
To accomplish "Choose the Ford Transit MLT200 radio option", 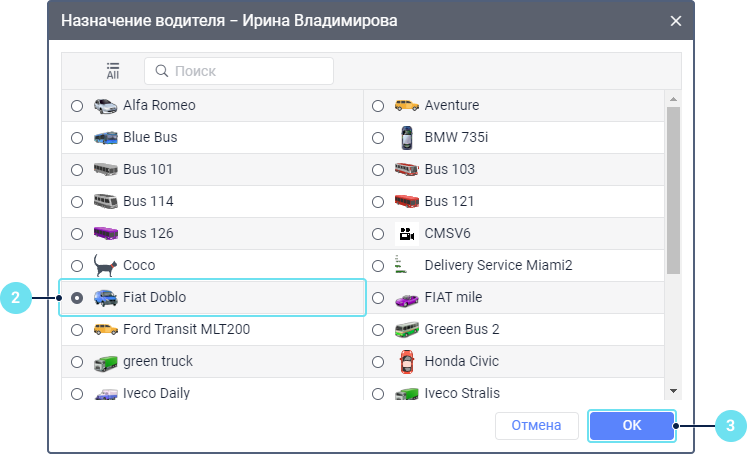I will [x=77, y=330].
